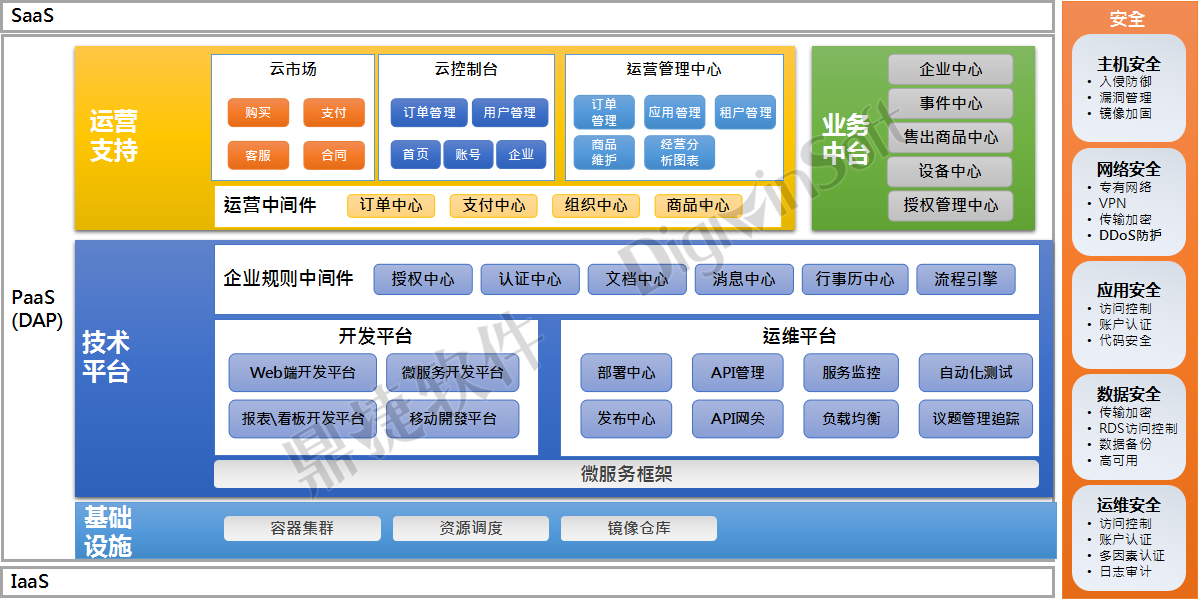Toggle 服务监控 in the 运维平台
1198x599 pixels.
tap(851, 373)
